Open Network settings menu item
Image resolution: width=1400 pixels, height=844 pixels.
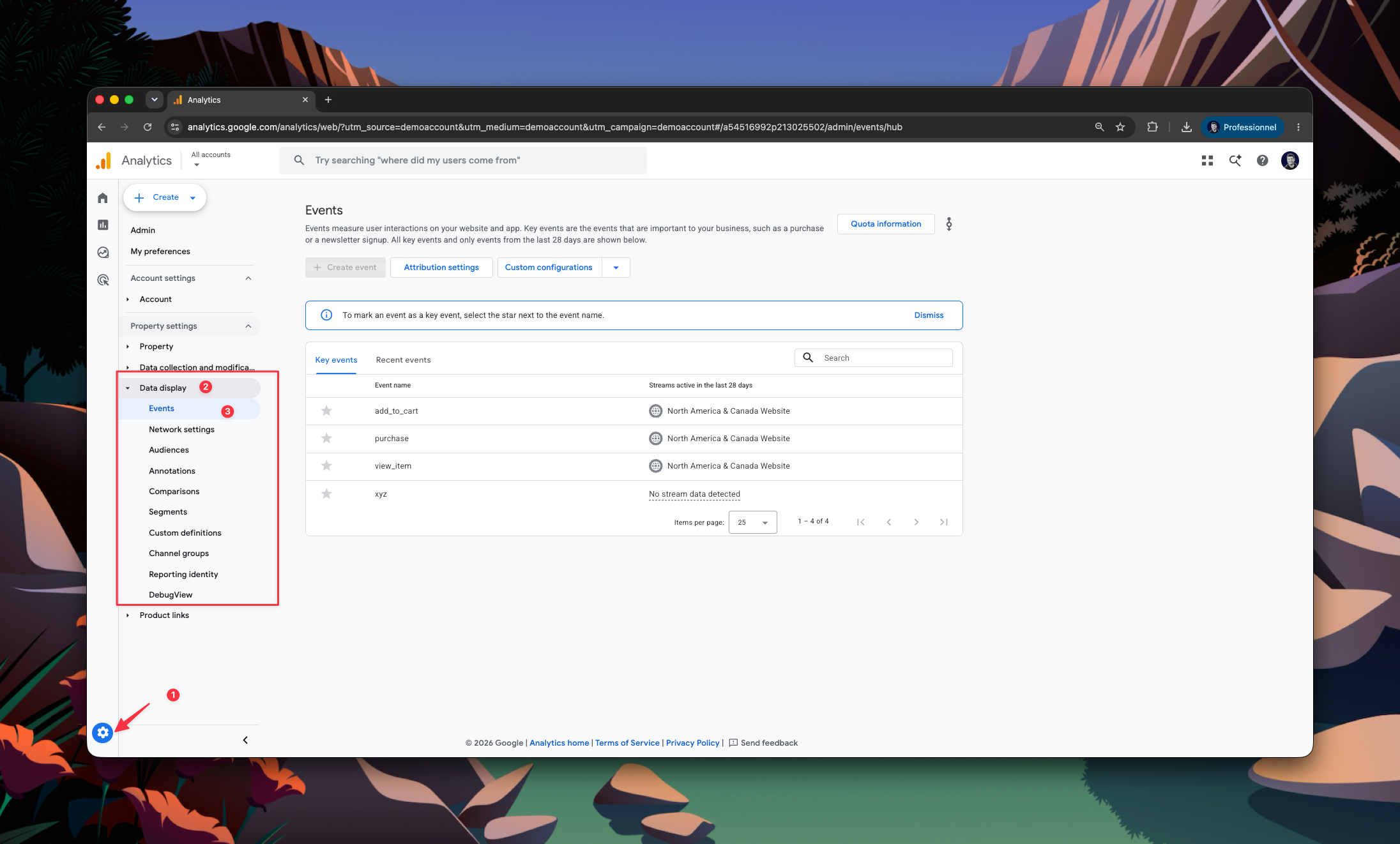(x=181, y=430)
